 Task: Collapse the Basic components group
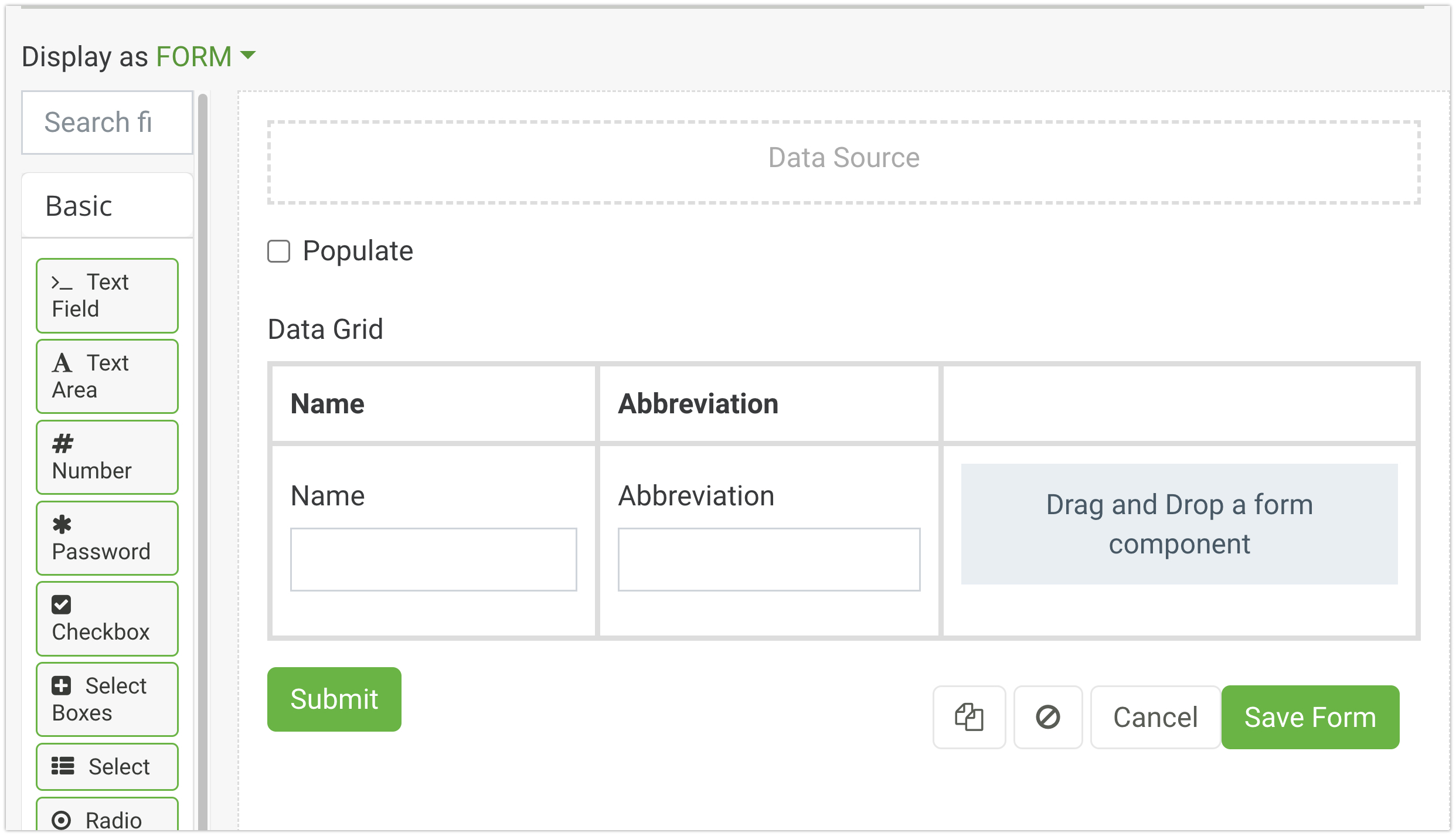(x=79, y=206)
